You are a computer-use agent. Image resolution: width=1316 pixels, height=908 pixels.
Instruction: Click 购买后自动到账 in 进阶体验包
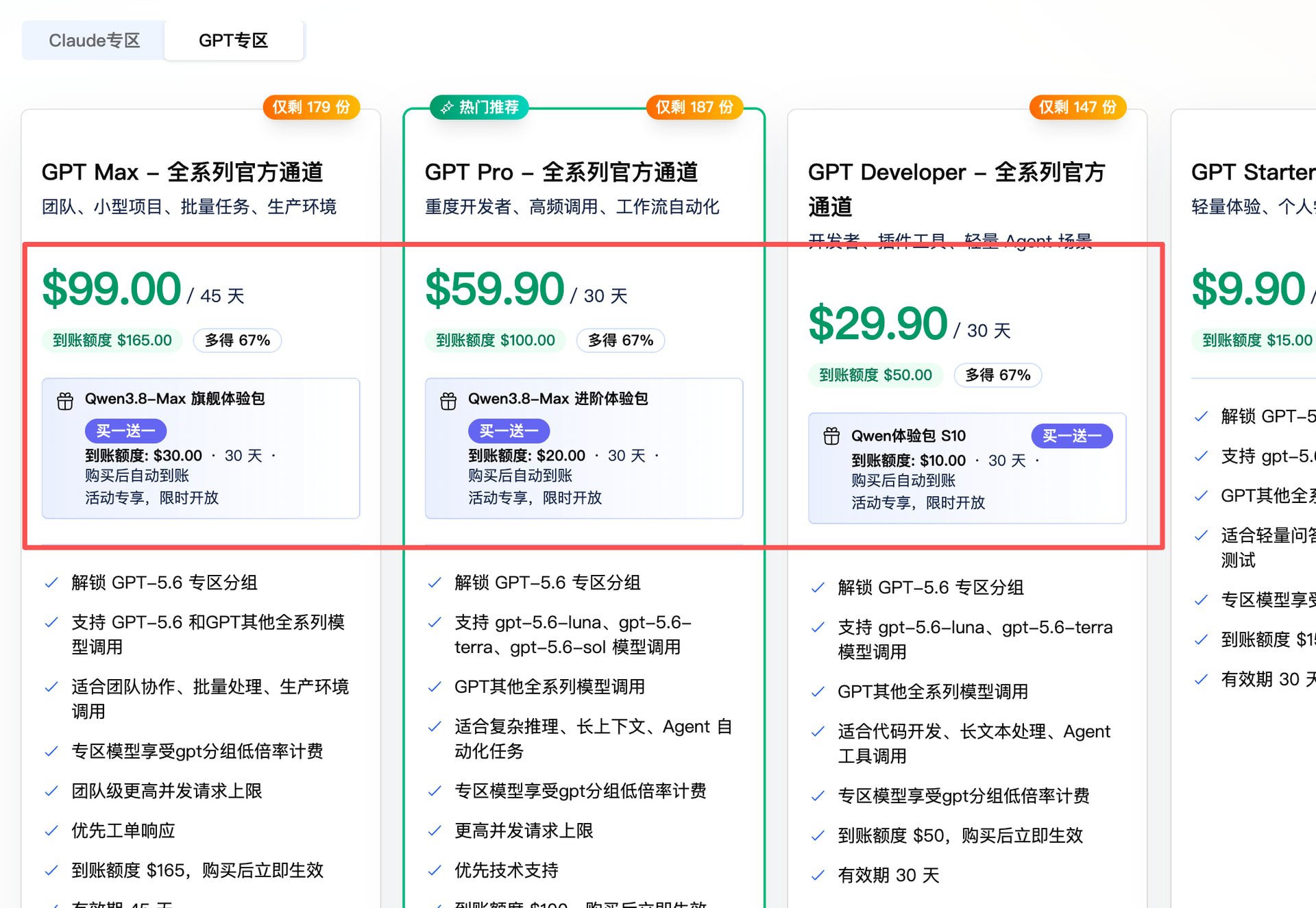click(520, 476)
